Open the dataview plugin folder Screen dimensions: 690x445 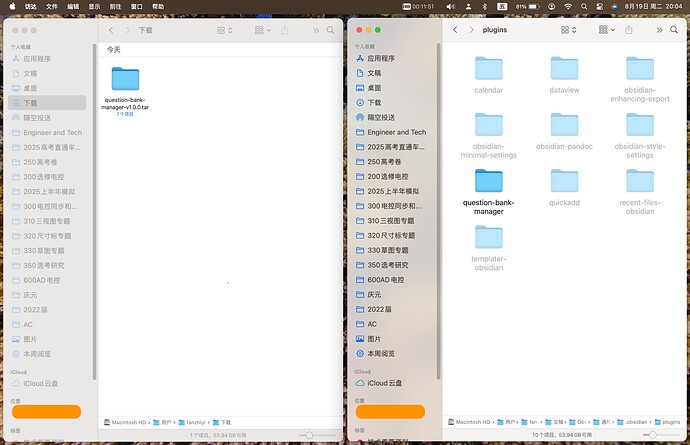(564, 69)
